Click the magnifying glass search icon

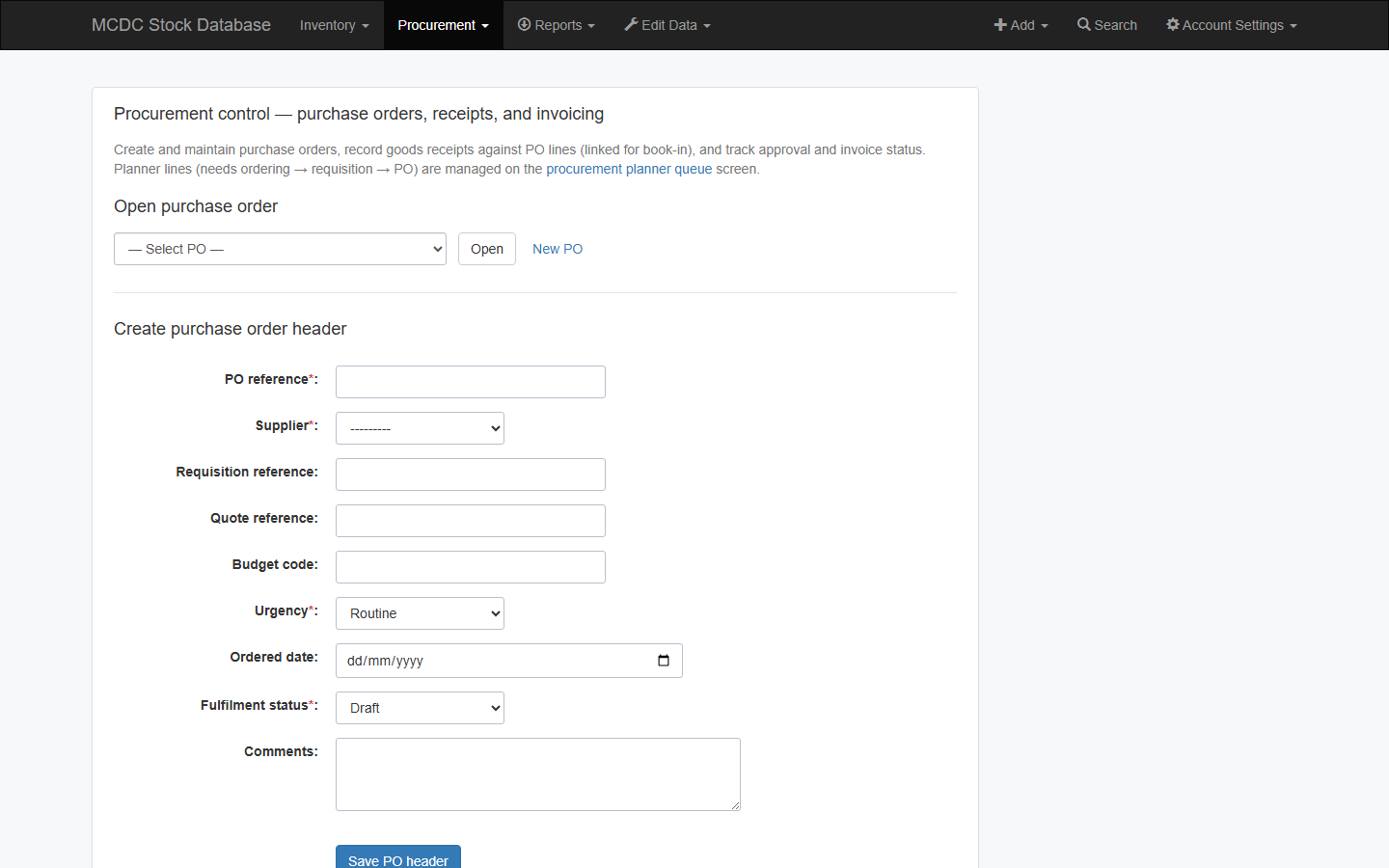click(1084, 24)
